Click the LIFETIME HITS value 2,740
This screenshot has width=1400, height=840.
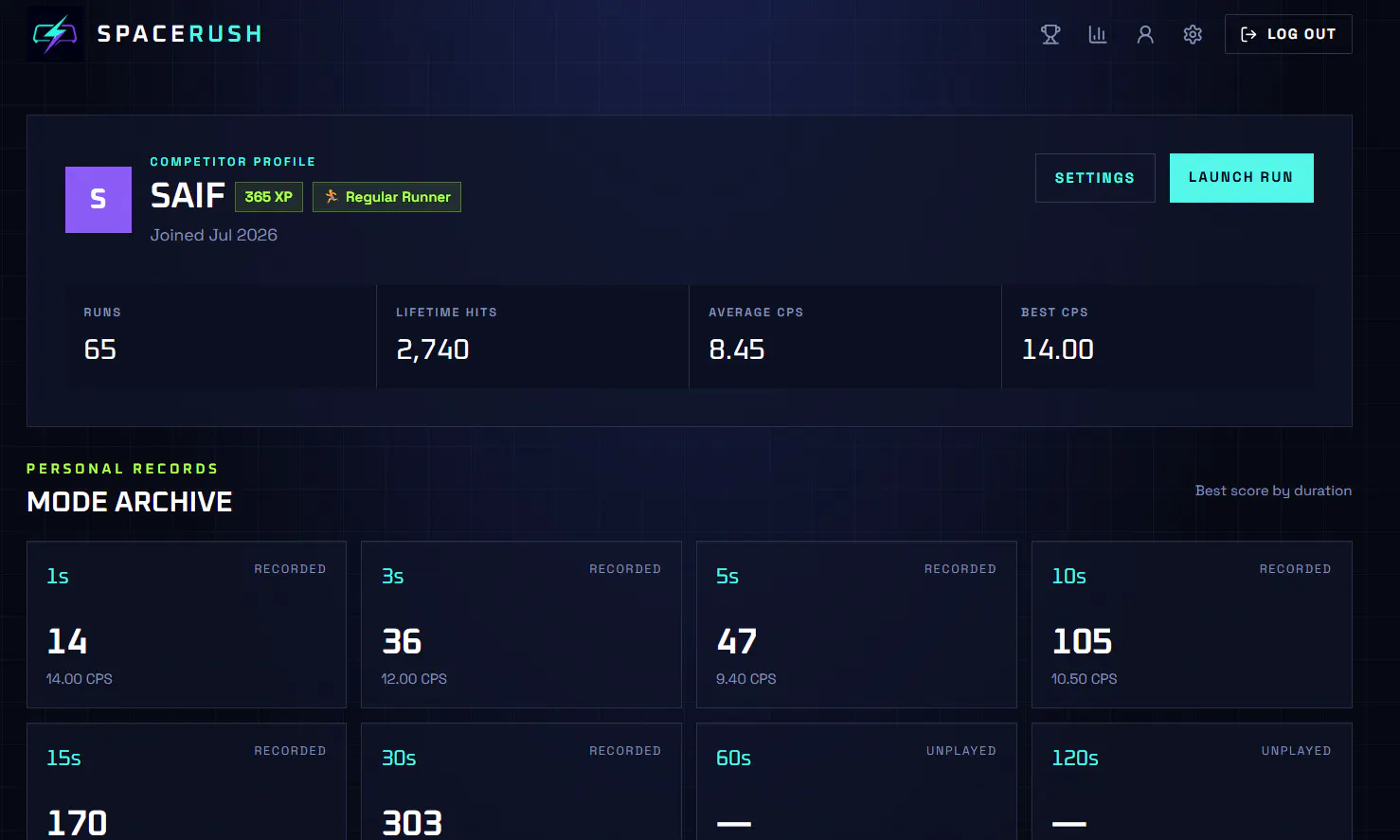pyautogui.click(x=433, y=349)
